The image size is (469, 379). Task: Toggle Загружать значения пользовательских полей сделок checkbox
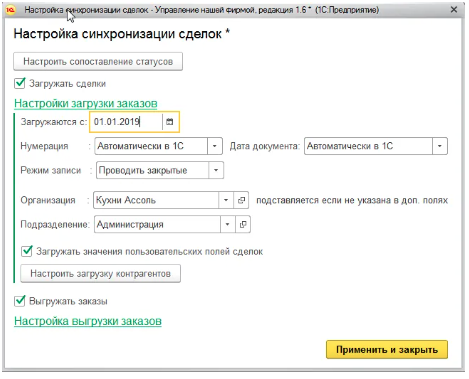[27, 251]
